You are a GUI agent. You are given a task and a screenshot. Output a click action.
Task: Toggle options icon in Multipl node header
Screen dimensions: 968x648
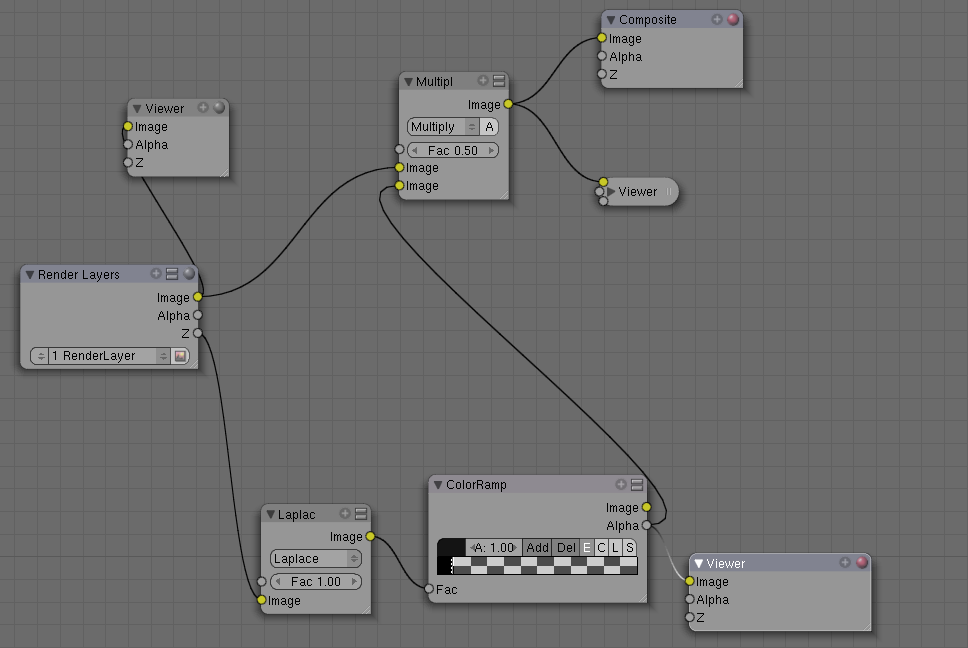pos(499,80)
